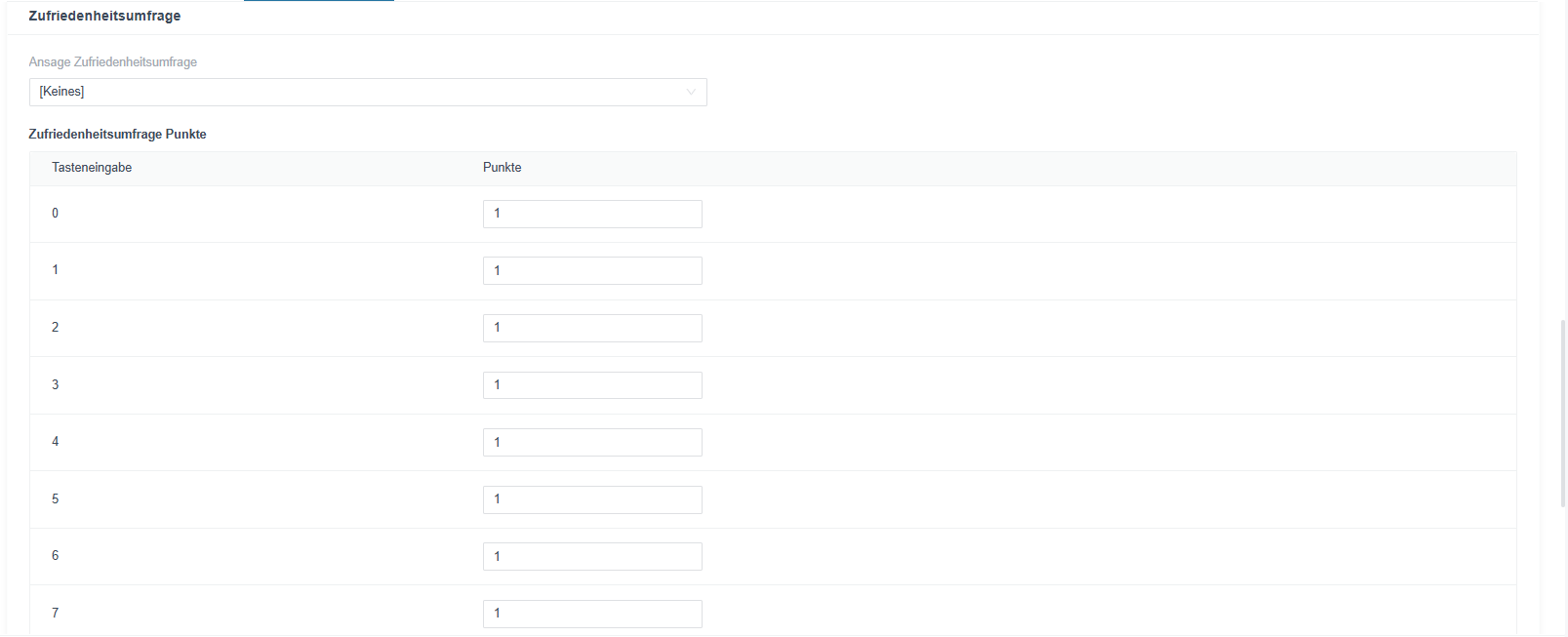Select the Tasteneingabe value 4 cell
This screenshot has width=1568, height=637.
[x=56, y=442]
